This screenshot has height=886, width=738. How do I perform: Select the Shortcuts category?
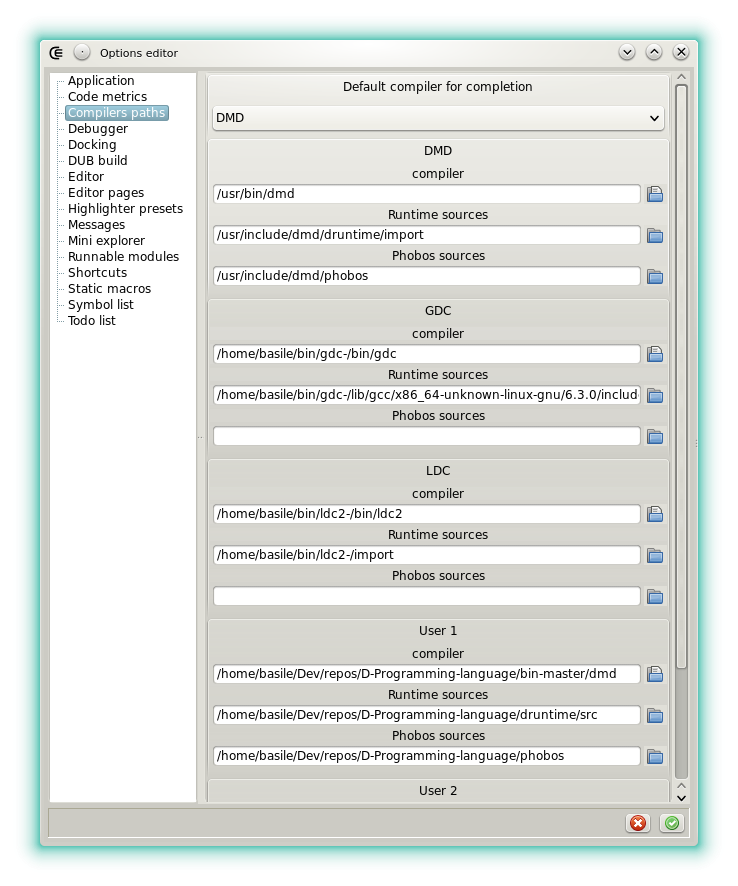click(x=97, y=273)
